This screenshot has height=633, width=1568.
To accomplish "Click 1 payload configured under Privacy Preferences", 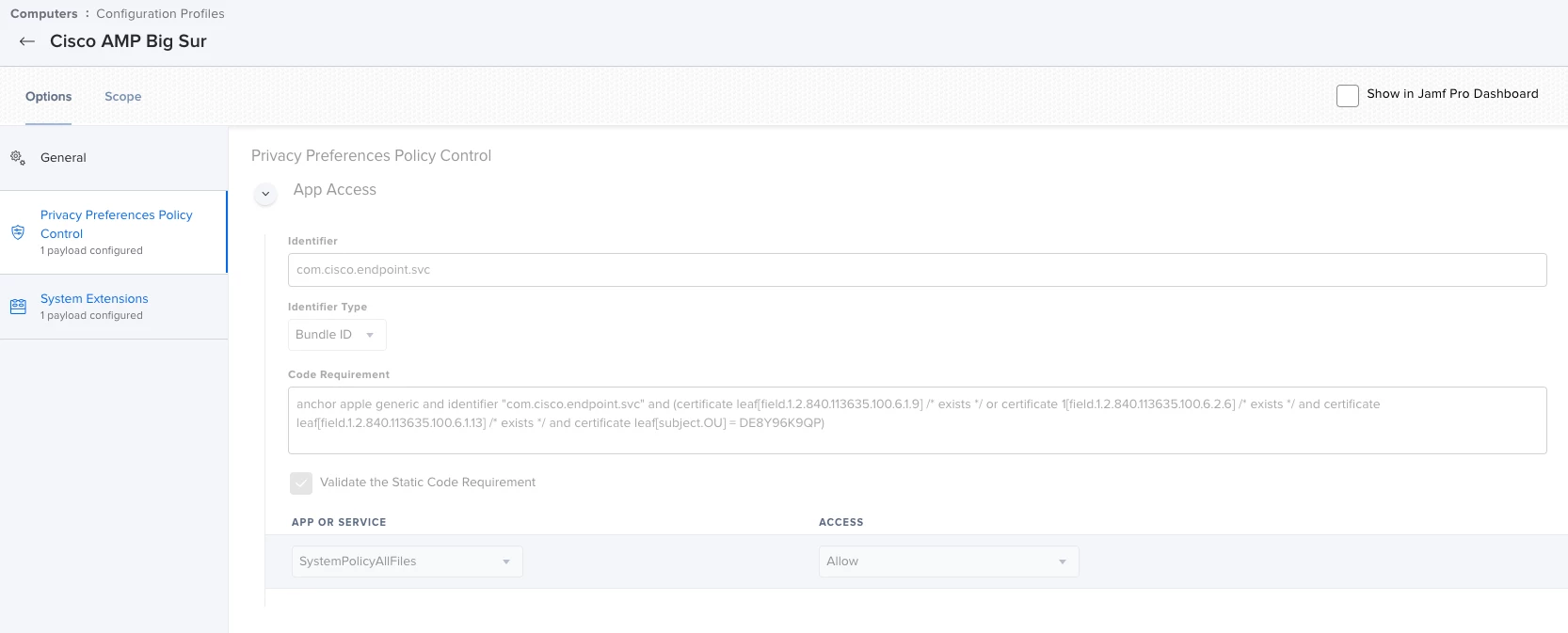I will [91, 251].
